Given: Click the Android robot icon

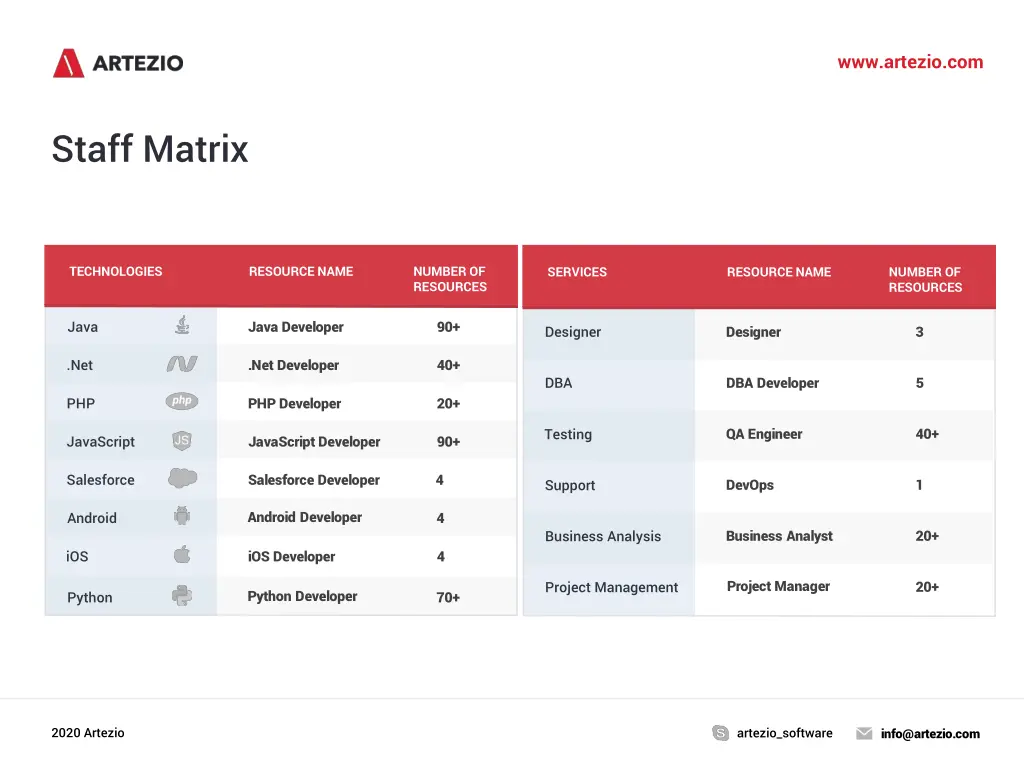Looking at the screenshot, I should tap(182, 516).
